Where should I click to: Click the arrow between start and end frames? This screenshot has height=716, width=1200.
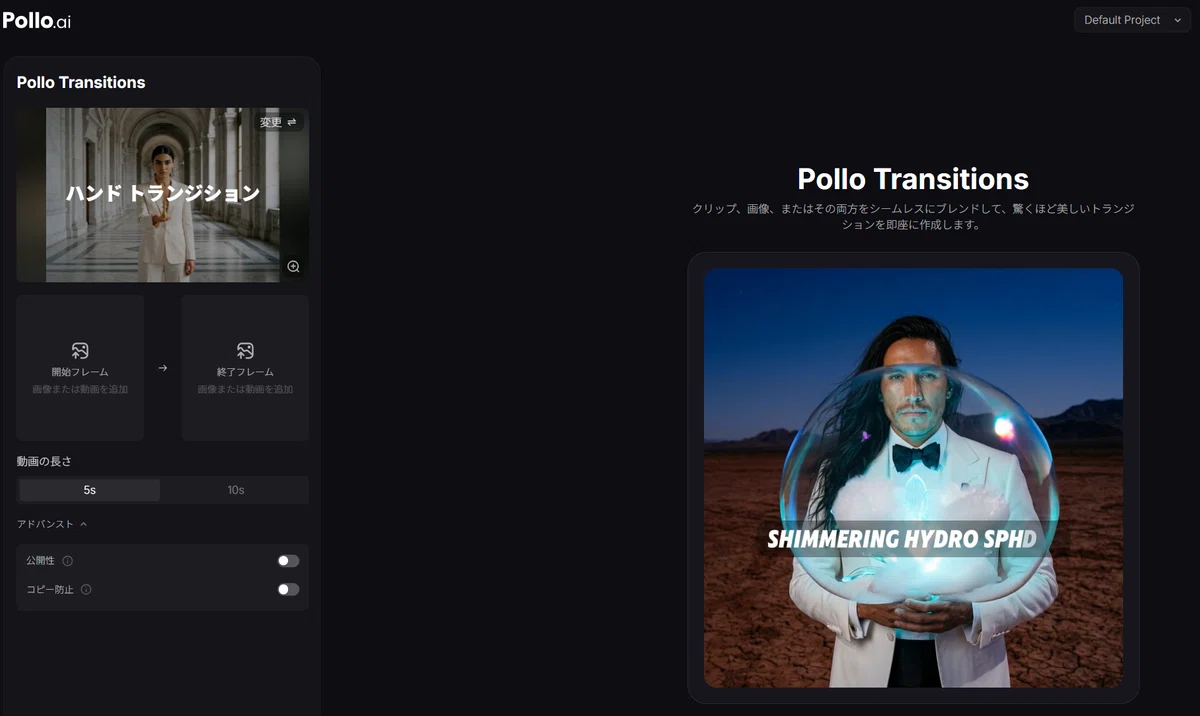point(163,368)
